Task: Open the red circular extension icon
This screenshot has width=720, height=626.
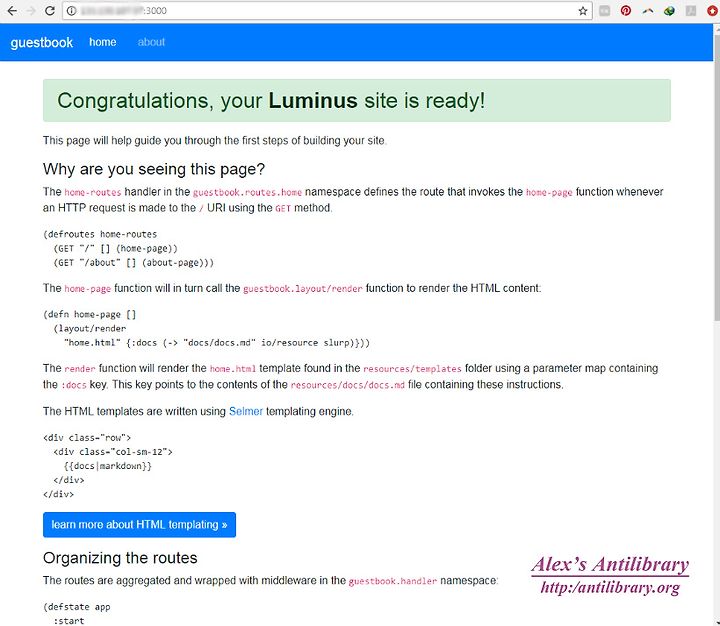Action: pyautogui.click(x=712, y=11)
